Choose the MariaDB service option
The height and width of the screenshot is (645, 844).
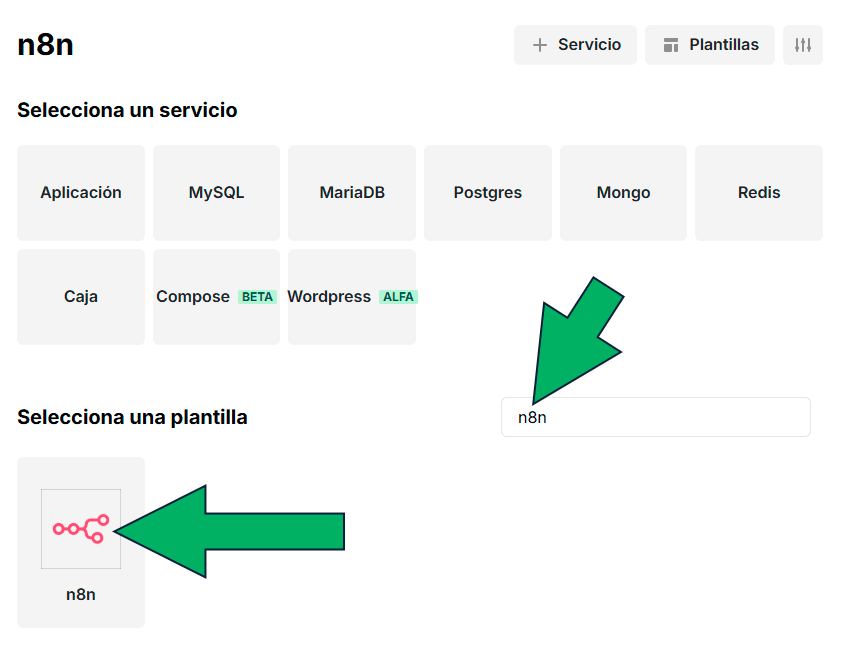click(x=352, y=193)
